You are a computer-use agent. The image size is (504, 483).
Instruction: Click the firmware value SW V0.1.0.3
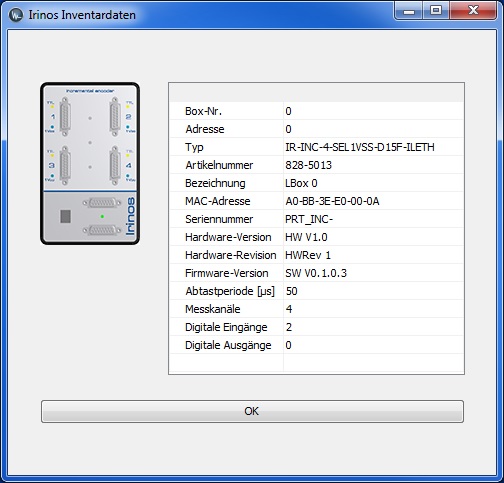316,273
